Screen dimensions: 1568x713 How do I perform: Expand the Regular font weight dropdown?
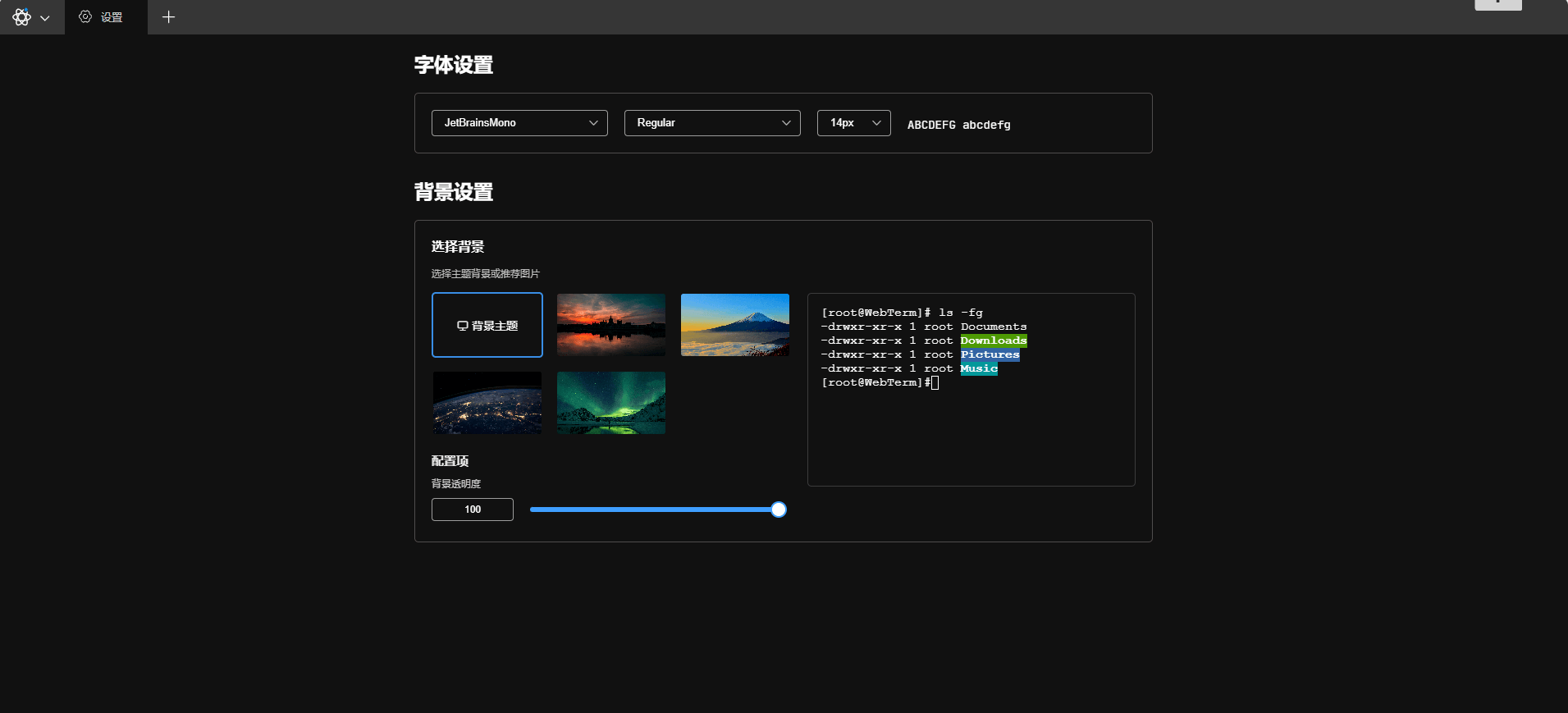[x=711, y=123]
